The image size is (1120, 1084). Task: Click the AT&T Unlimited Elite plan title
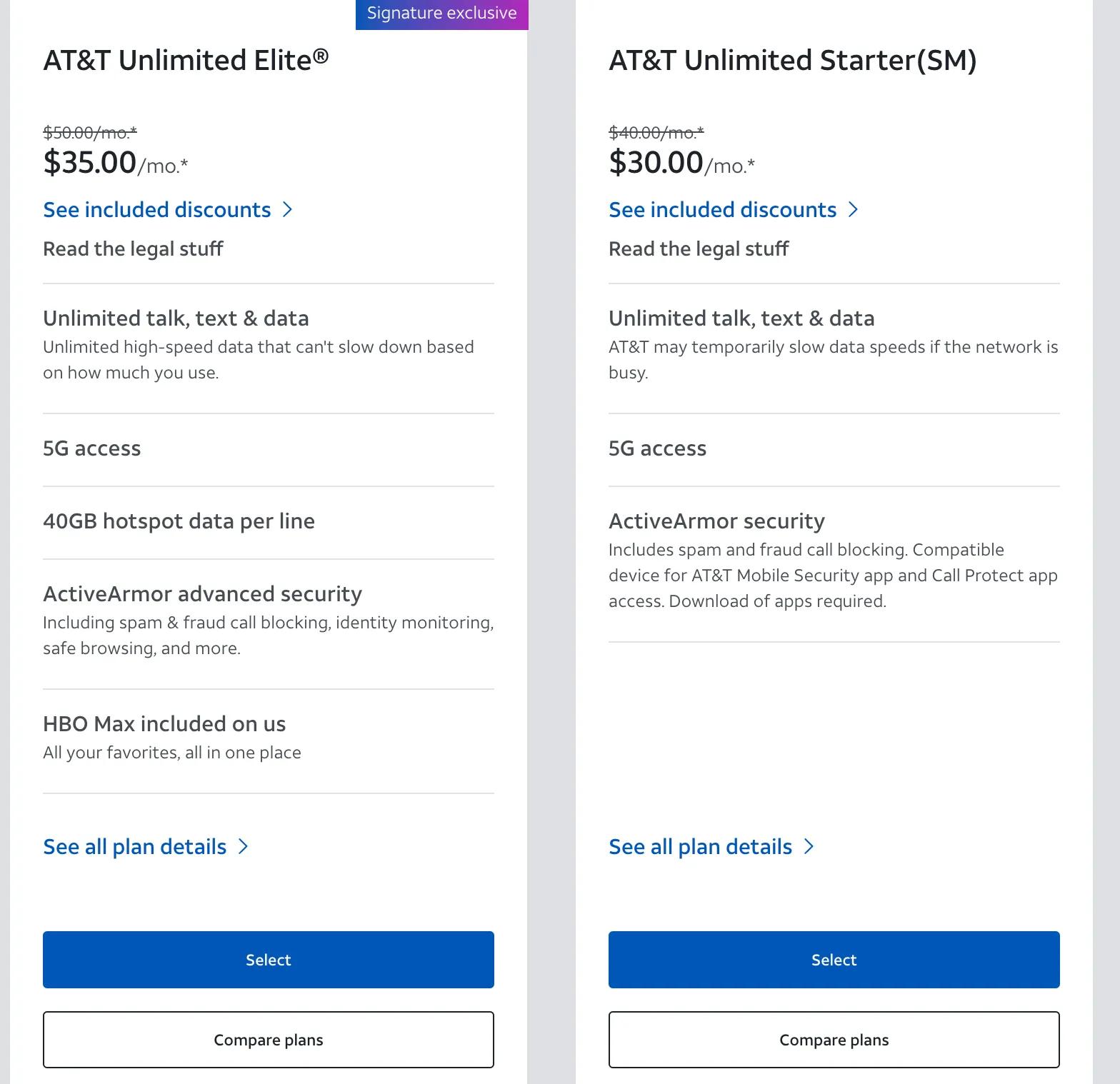point(186,61)
